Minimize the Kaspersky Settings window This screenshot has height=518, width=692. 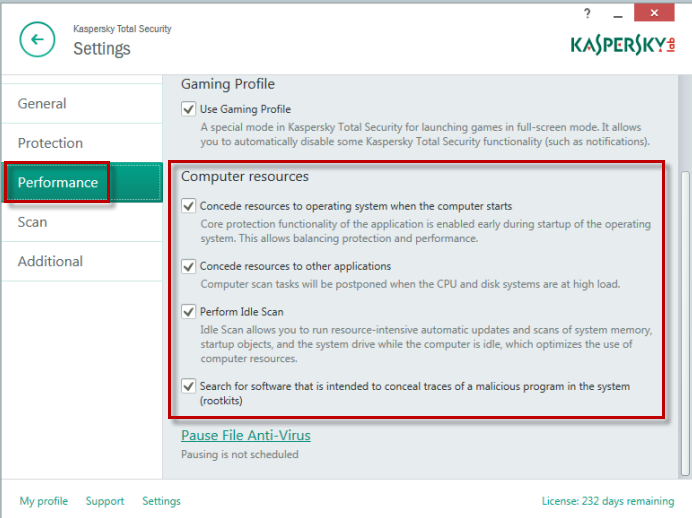coord(618,15)
